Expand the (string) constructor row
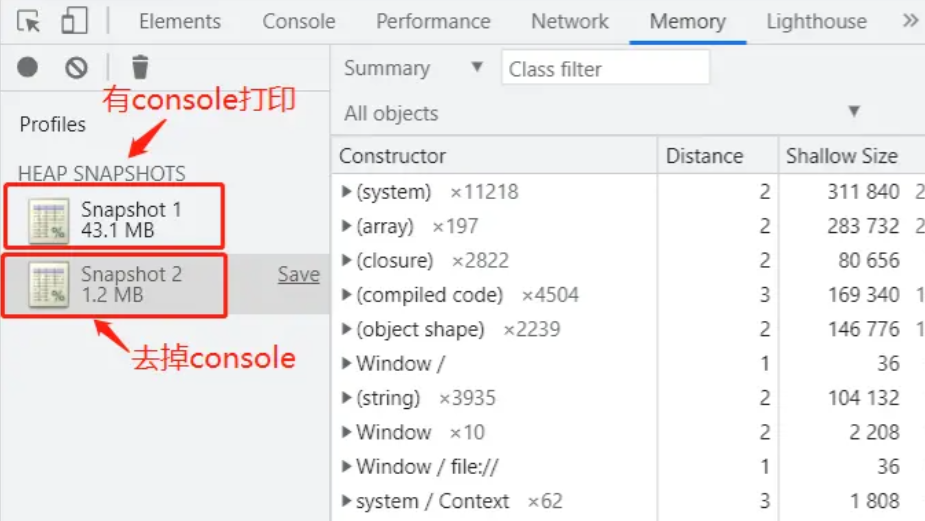 click(346, 397)
